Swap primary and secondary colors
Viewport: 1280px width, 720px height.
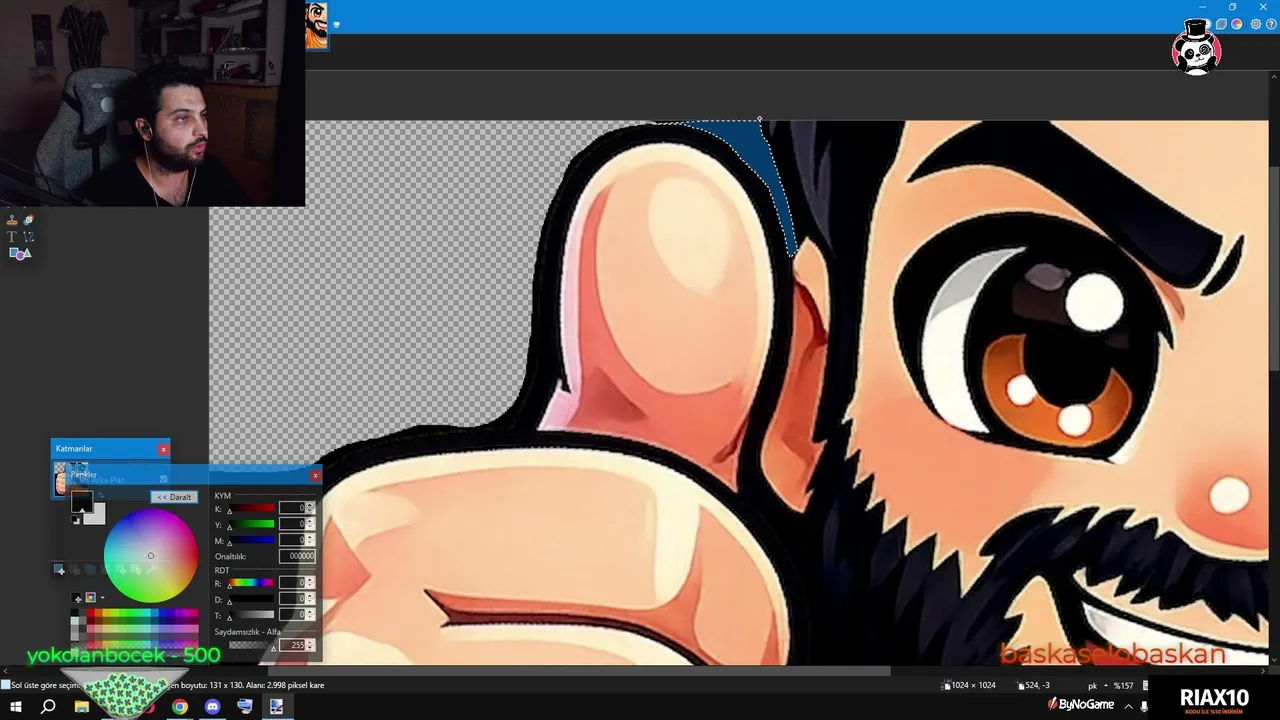[x=101, y=495]
